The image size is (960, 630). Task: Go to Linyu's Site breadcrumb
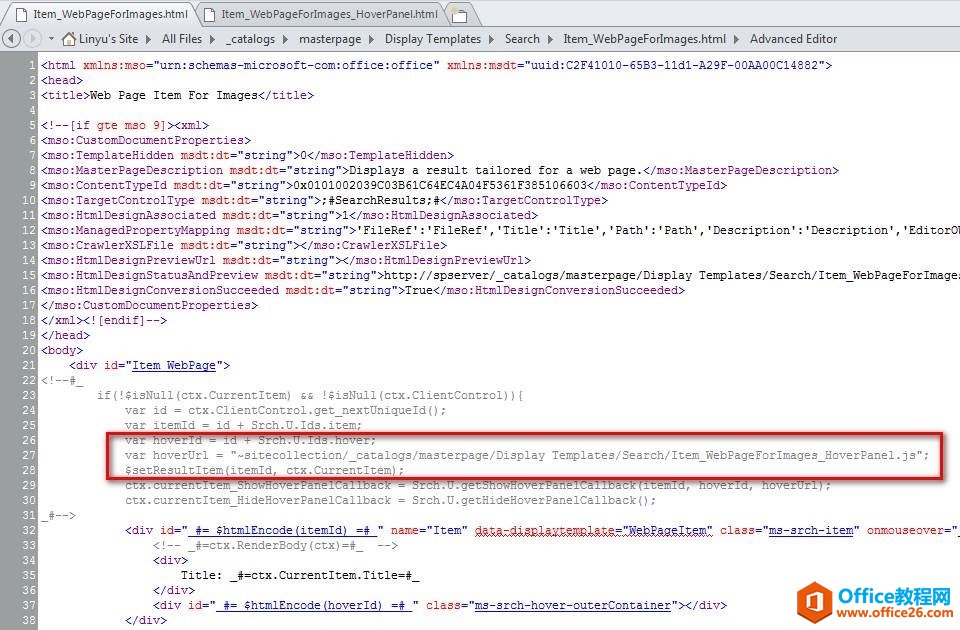tap(109, 39)
